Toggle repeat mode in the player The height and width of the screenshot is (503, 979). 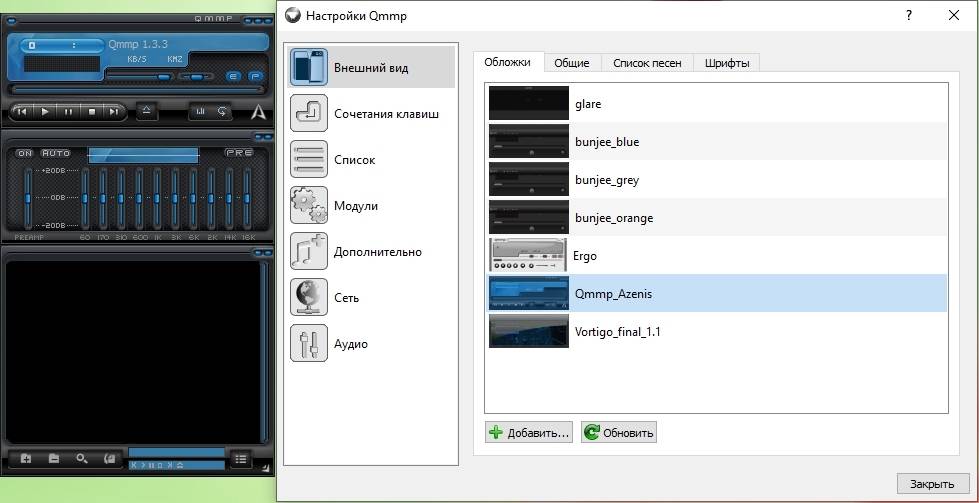[222, 112]
